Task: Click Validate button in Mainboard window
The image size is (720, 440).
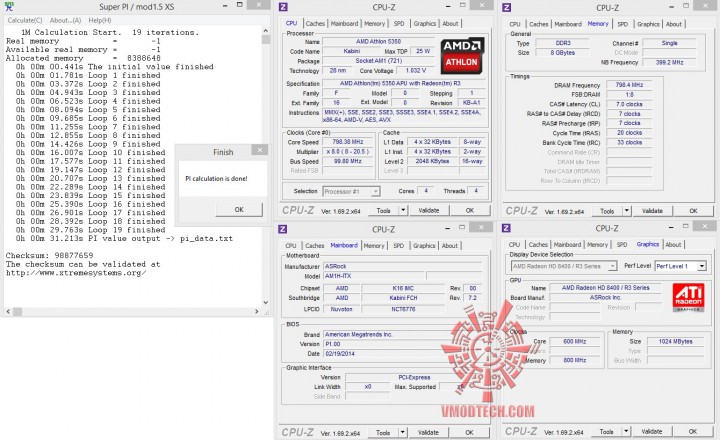Action: pos(428,432)
